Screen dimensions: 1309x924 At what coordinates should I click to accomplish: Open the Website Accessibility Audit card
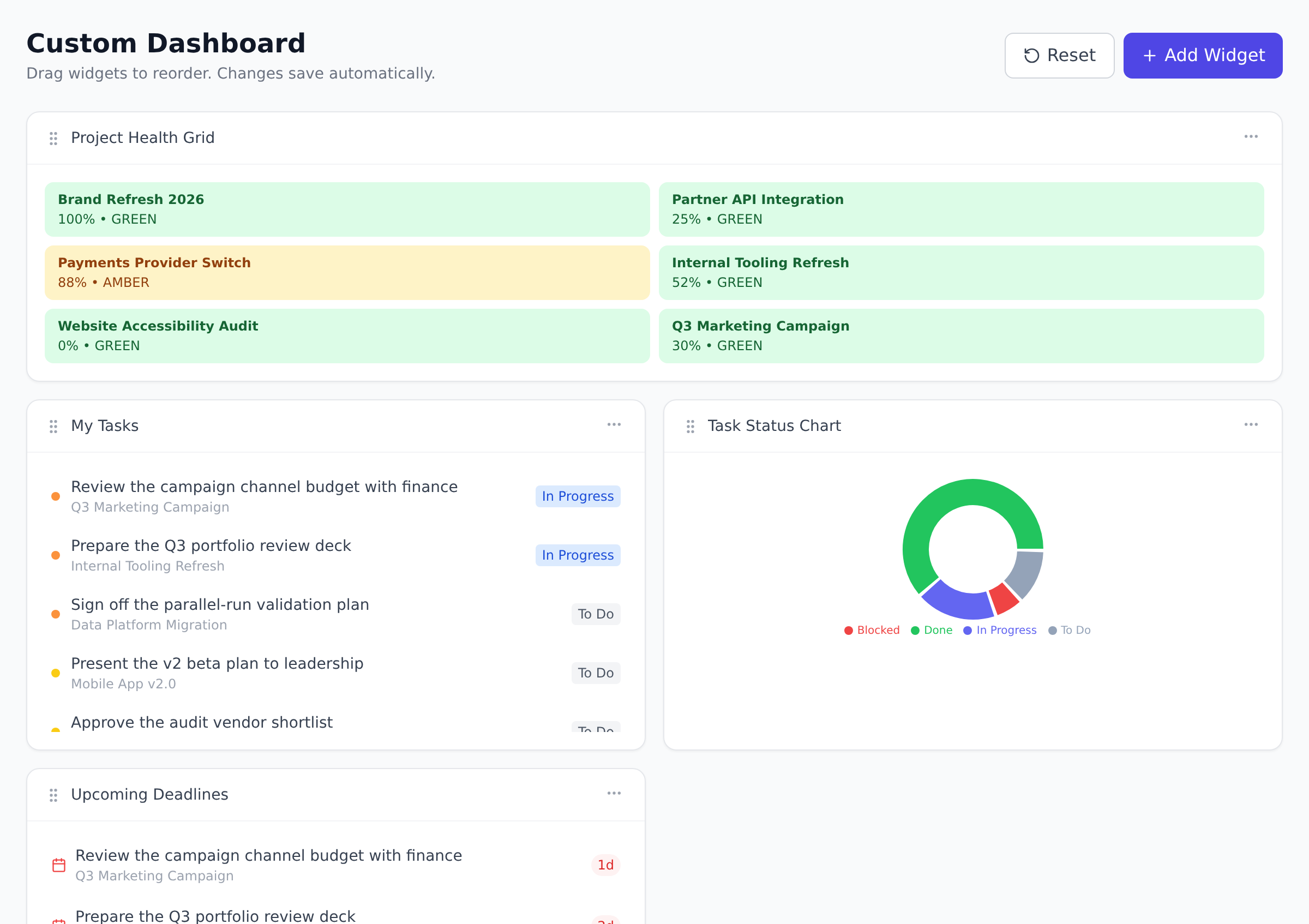coord(347,336)
